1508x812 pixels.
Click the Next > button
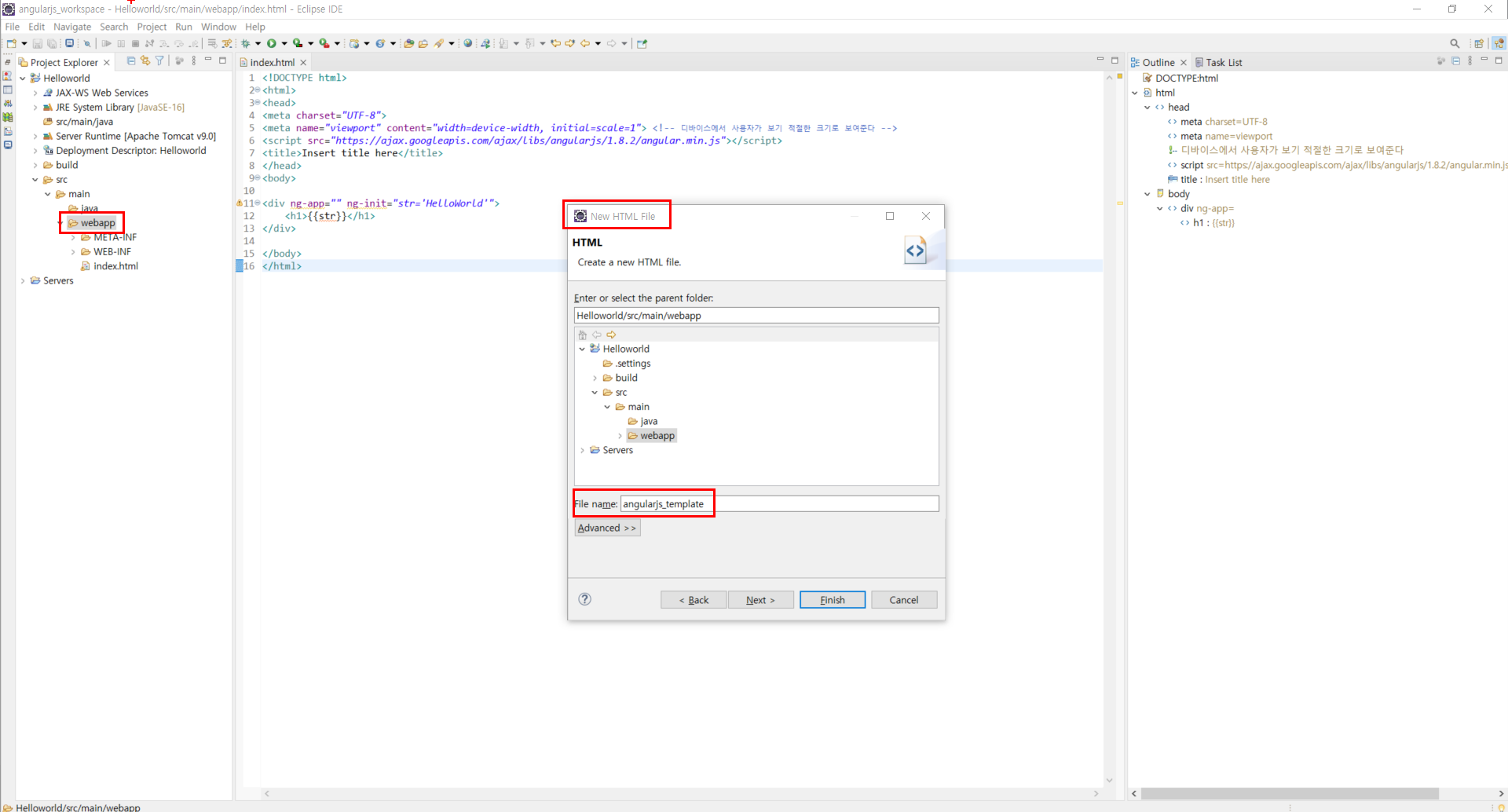click(x=760, y=600)
